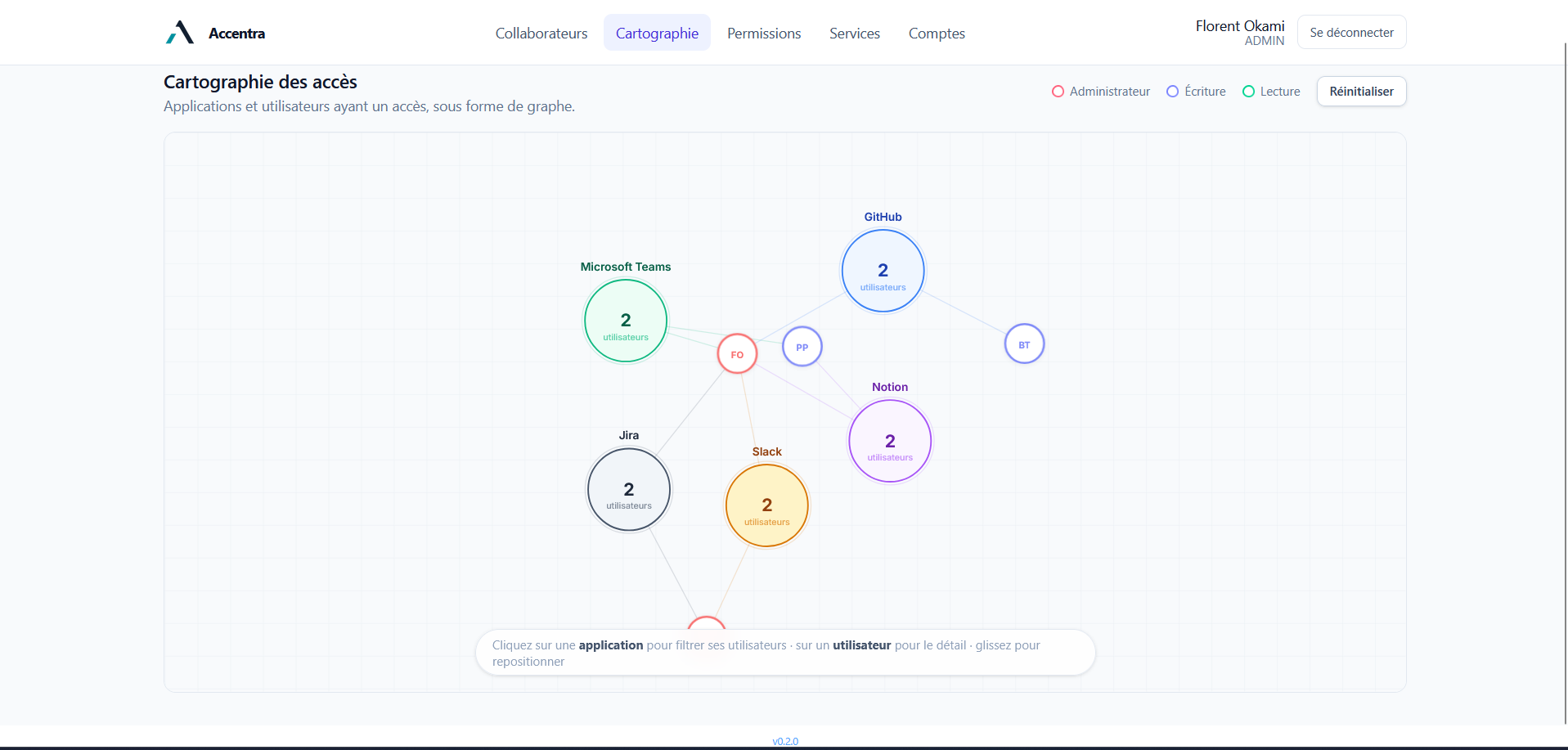
Task: Select the Jira application node
Action: pos(629,490)
